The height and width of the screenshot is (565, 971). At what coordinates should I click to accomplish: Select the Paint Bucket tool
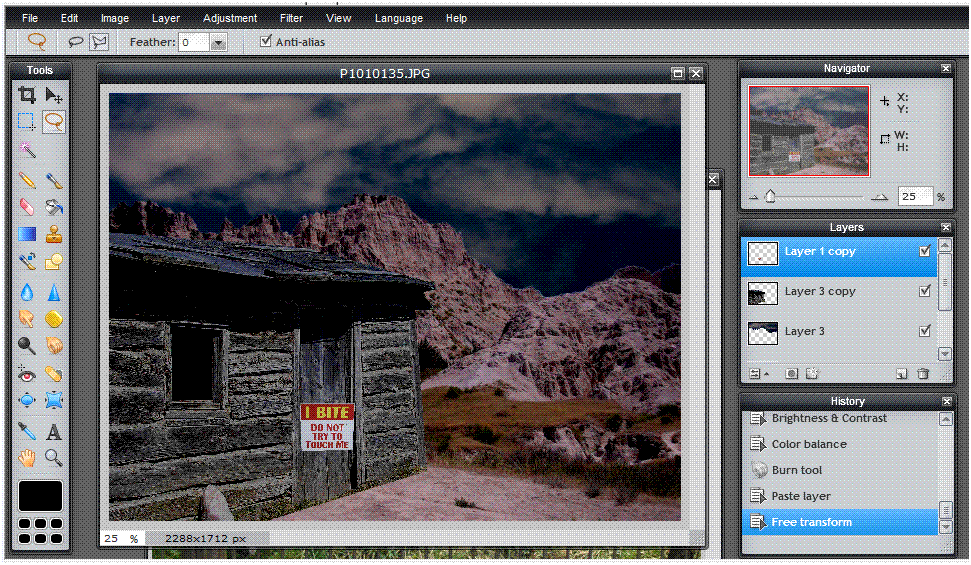pos(54,208)
